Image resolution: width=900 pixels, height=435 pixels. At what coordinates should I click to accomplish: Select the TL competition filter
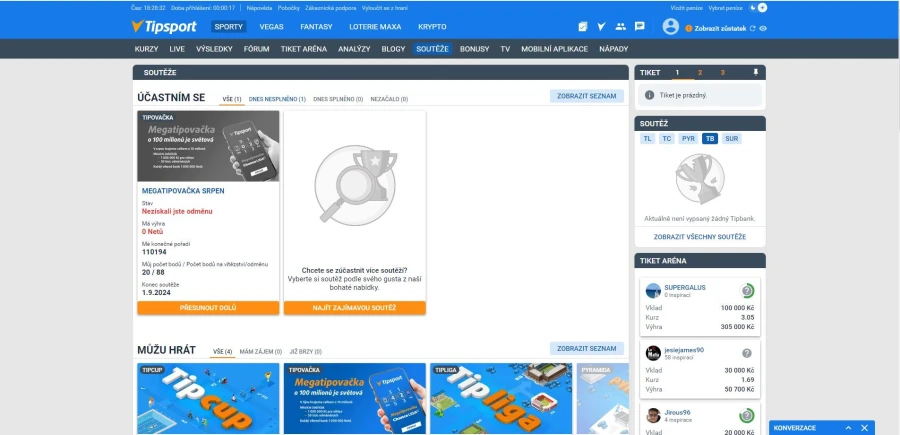(x=647, y=138)
